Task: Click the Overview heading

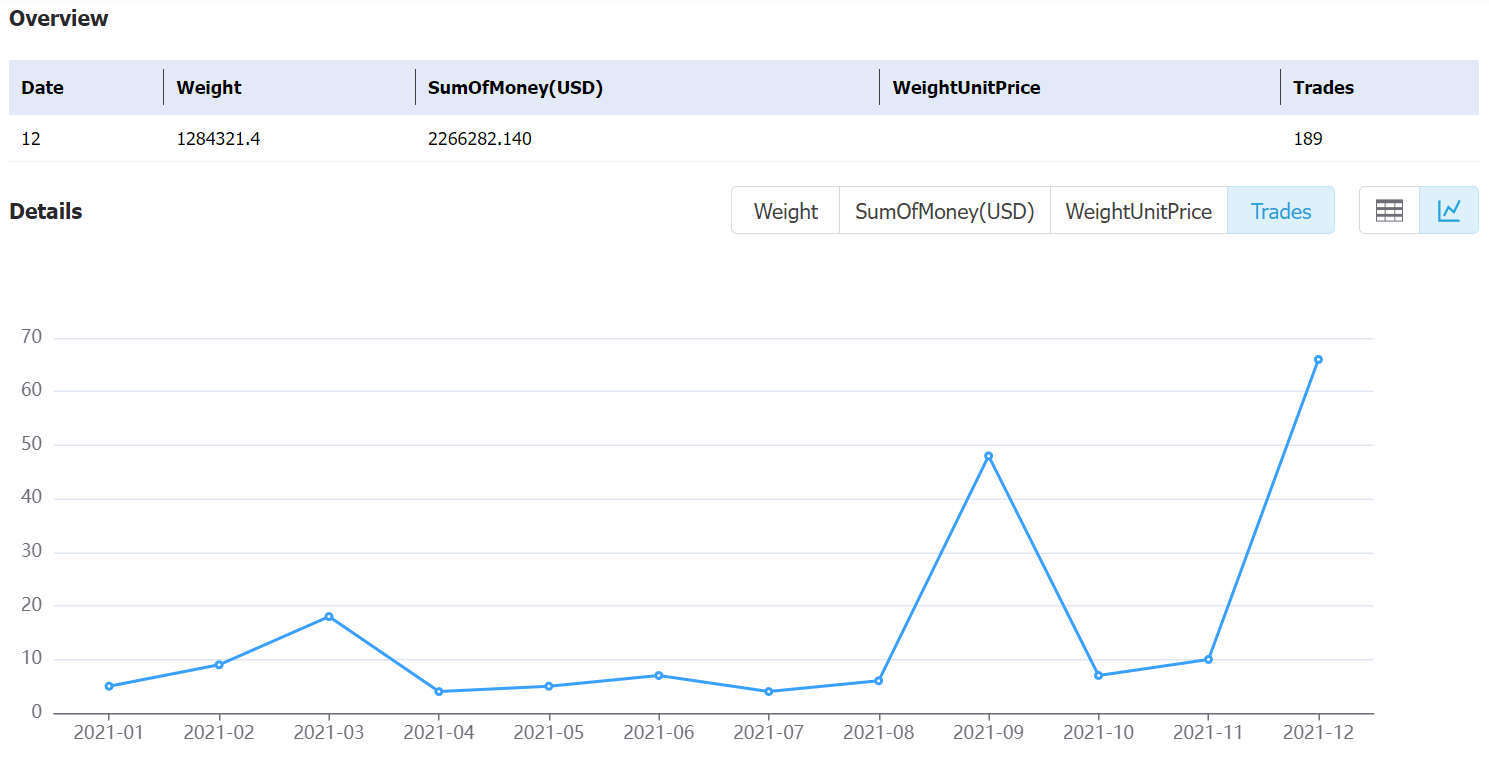Action: click(59, 18)
